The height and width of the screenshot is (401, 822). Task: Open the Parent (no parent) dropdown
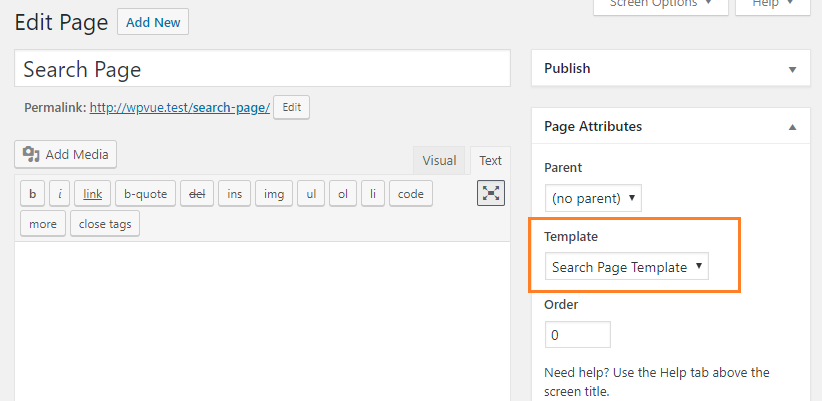[593, 198]
